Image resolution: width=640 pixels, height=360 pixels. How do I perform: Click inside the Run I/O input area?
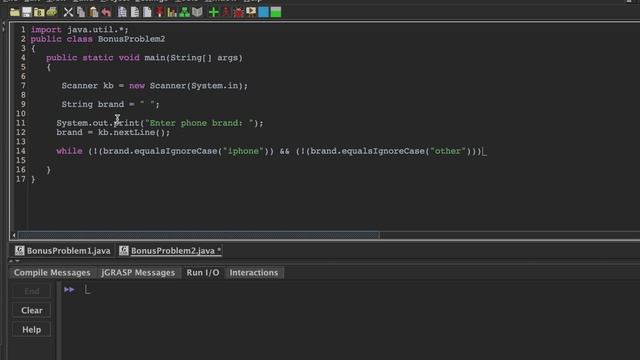coord(351,320)
